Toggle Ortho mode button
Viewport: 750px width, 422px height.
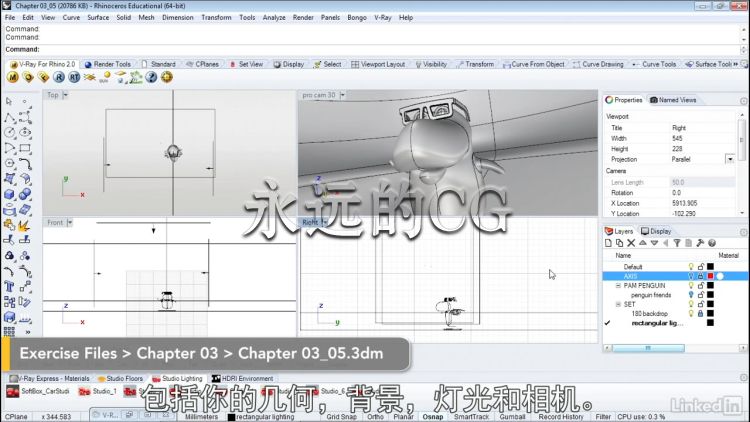pos(375,417)
